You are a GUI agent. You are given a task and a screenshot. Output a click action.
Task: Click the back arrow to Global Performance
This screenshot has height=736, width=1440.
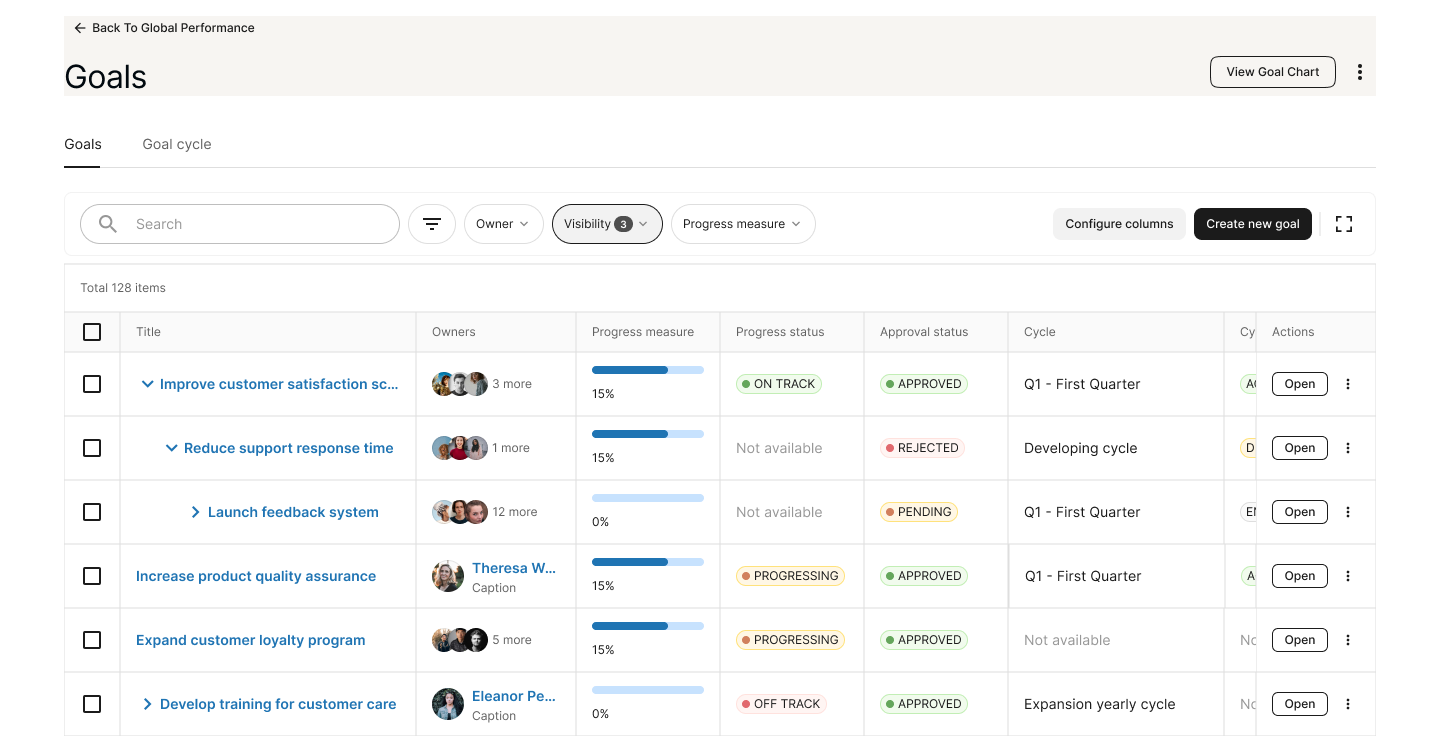pyautogui.click(x=80, y=27)
